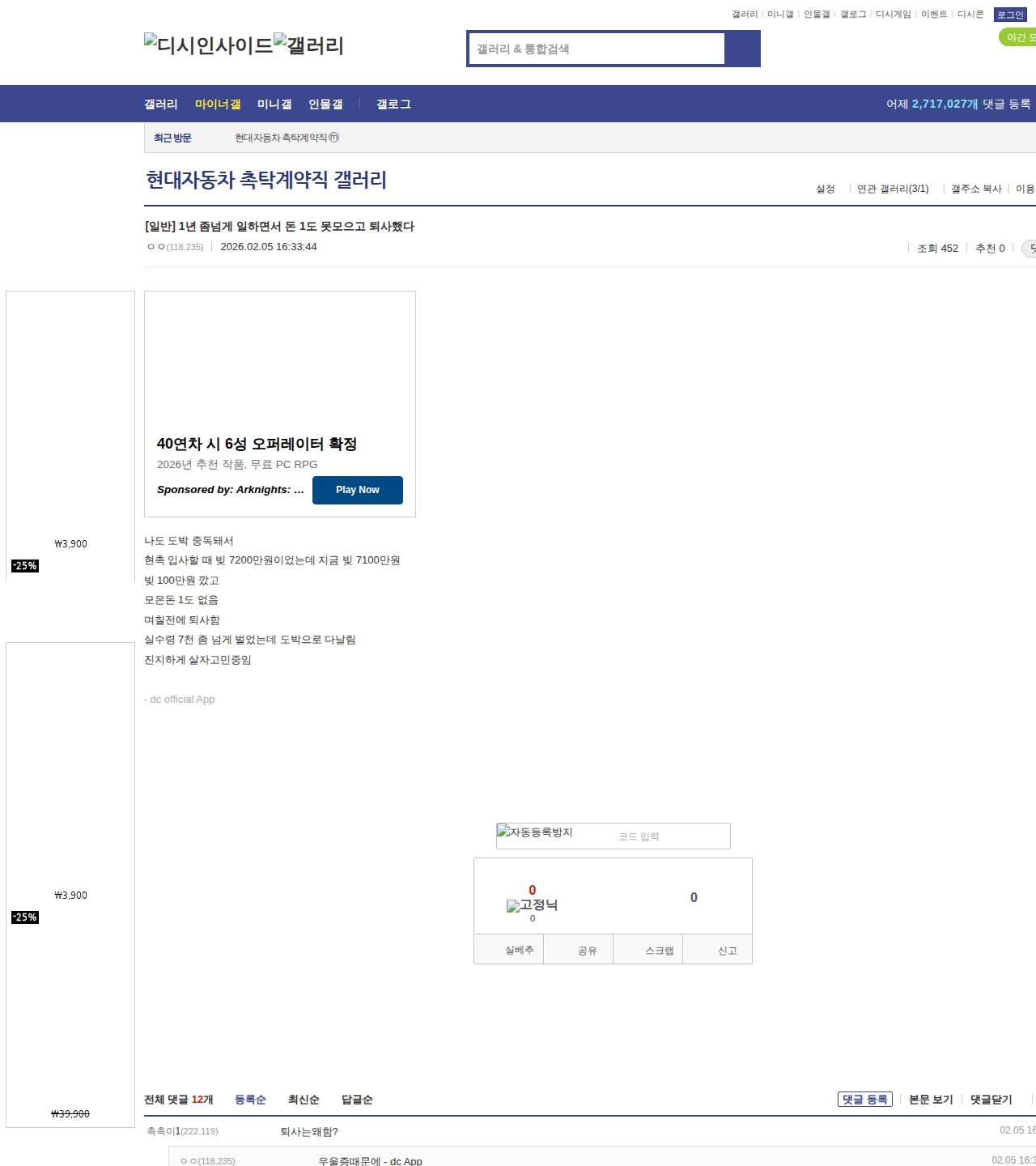Image resolution: width=1036 pixels, height=1166 pixels.
Task: Open the 마이너갤 nav tab
Action: click(x=218, y=104)
